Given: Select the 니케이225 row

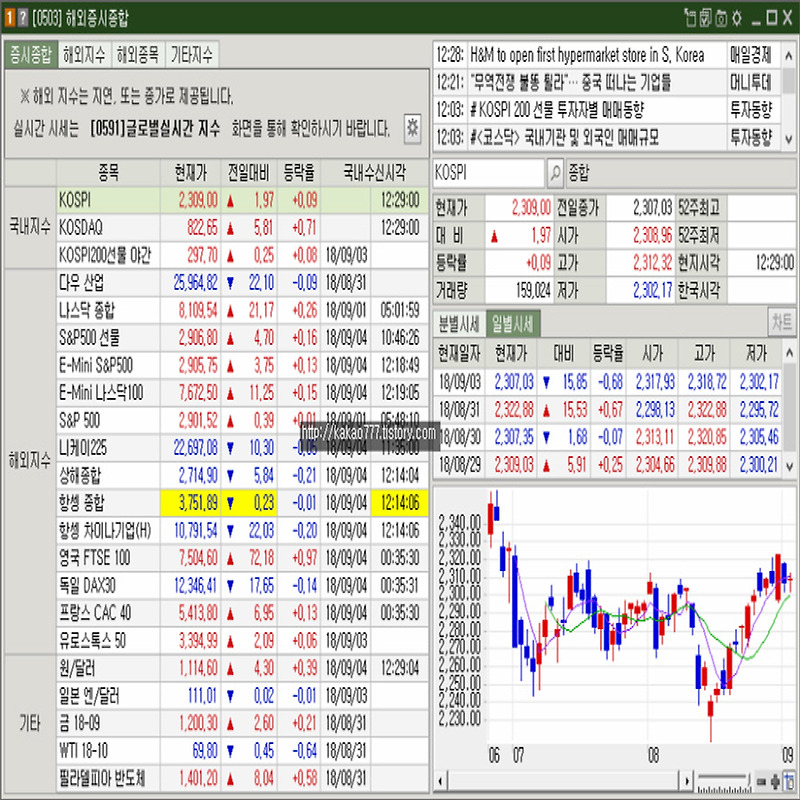Looking at the screenshot, I should pos(242,448).
